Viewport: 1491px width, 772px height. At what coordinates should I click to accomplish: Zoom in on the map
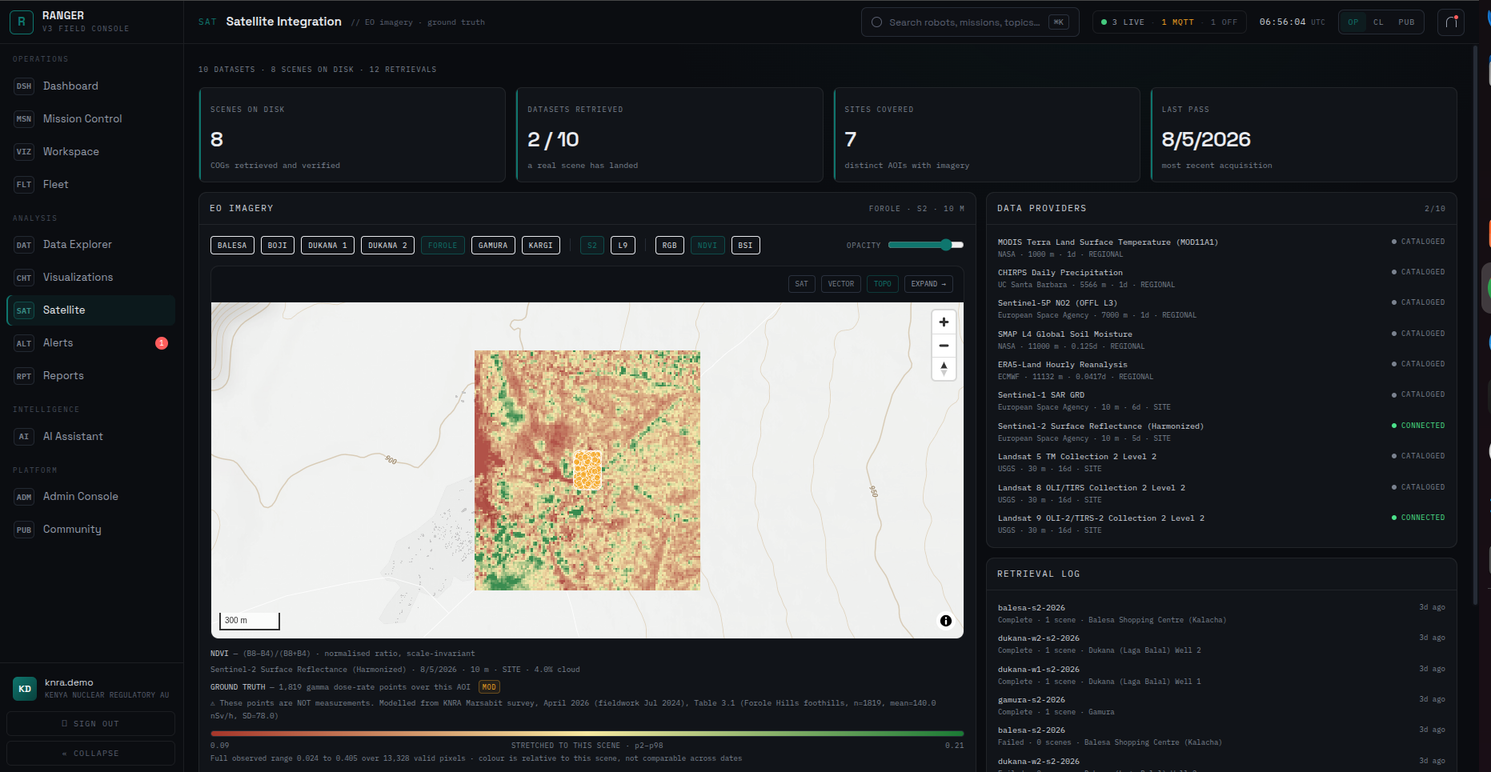(943, 322)
